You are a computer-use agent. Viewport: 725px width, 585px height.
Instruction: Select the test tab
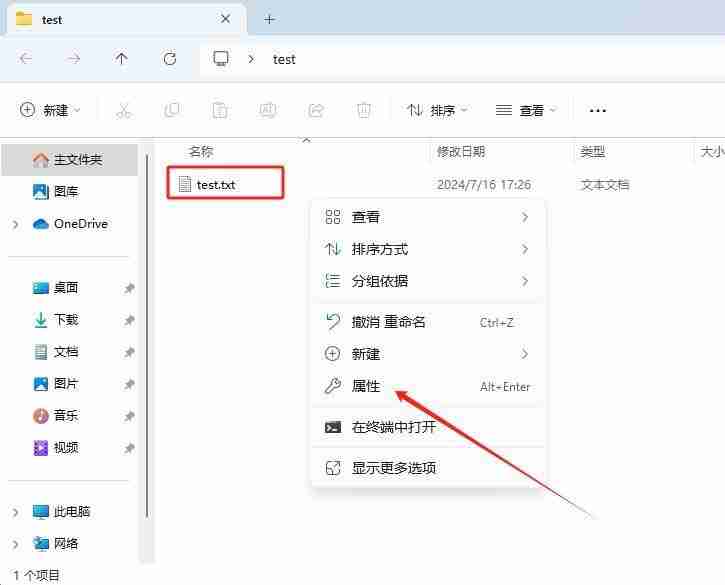coord(124,19)
